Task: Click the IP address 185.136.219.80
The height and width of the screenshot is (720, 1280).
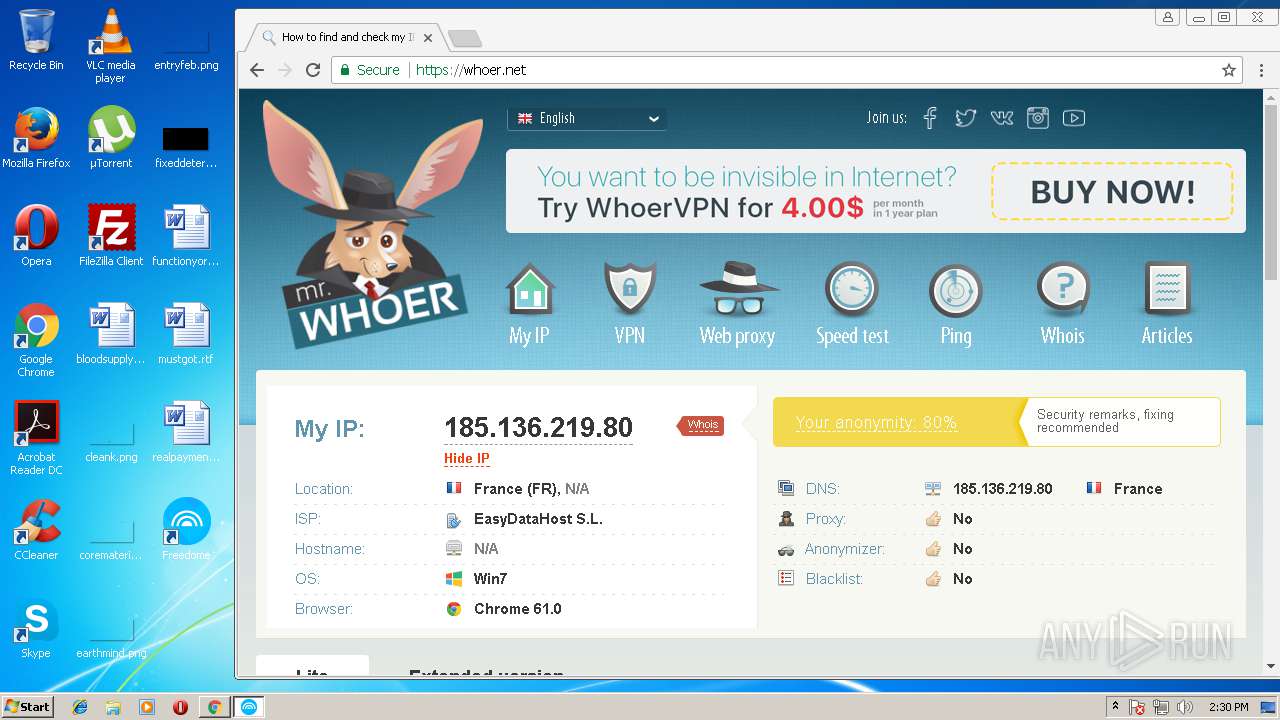Action: 538,428
